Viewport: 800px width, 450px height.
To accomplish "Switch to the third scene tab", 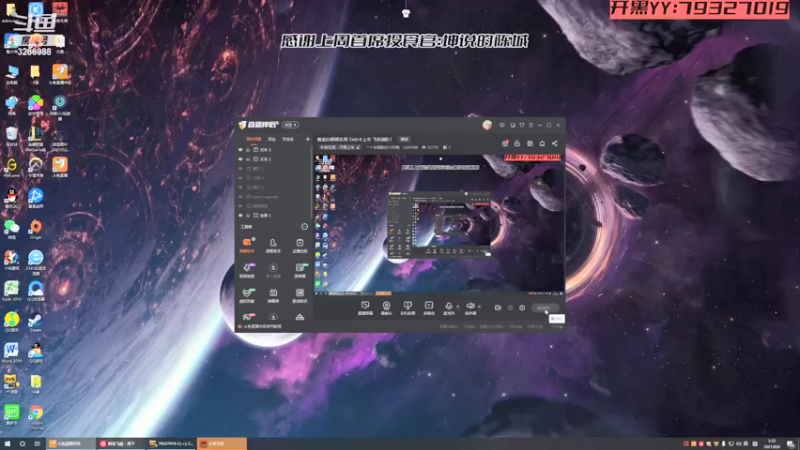I will (288, 139).
